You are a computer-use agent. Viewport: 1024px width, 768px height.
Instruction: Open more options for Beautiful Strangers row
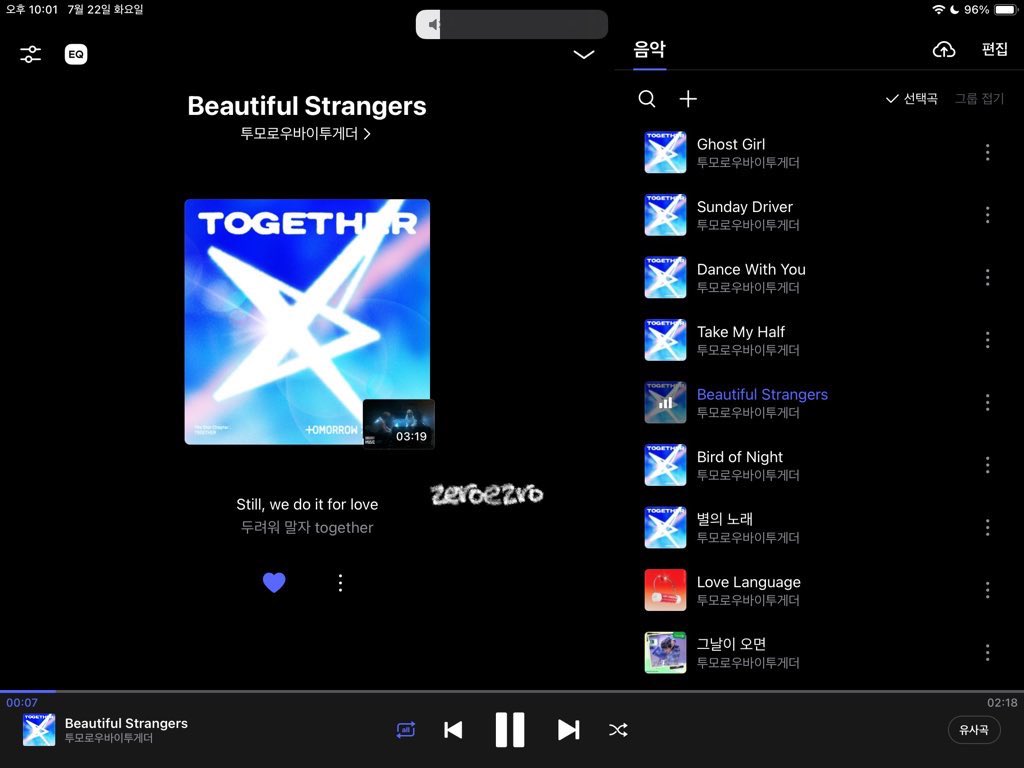tap(987, 402)
